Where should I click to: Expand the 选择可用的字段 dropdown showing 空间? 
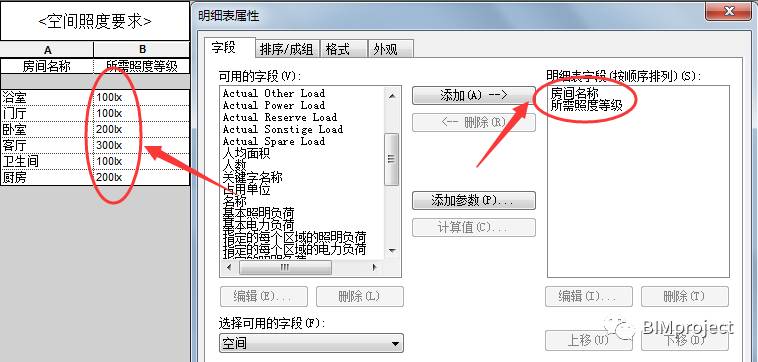tap(311, 343)
